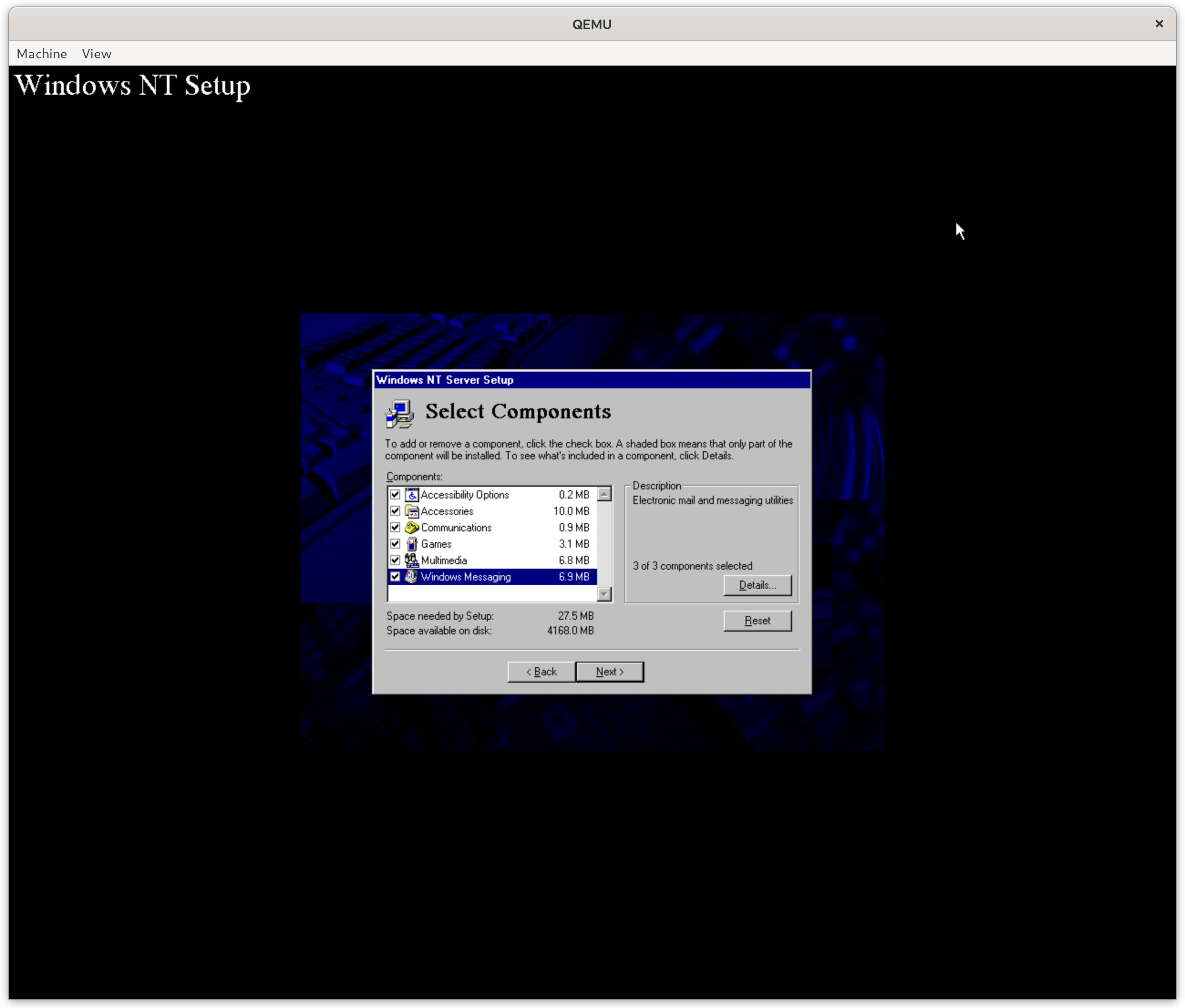Open the QEMU Machine menu
Viewport: 1185px width, 1008px height.
(42, 54)
